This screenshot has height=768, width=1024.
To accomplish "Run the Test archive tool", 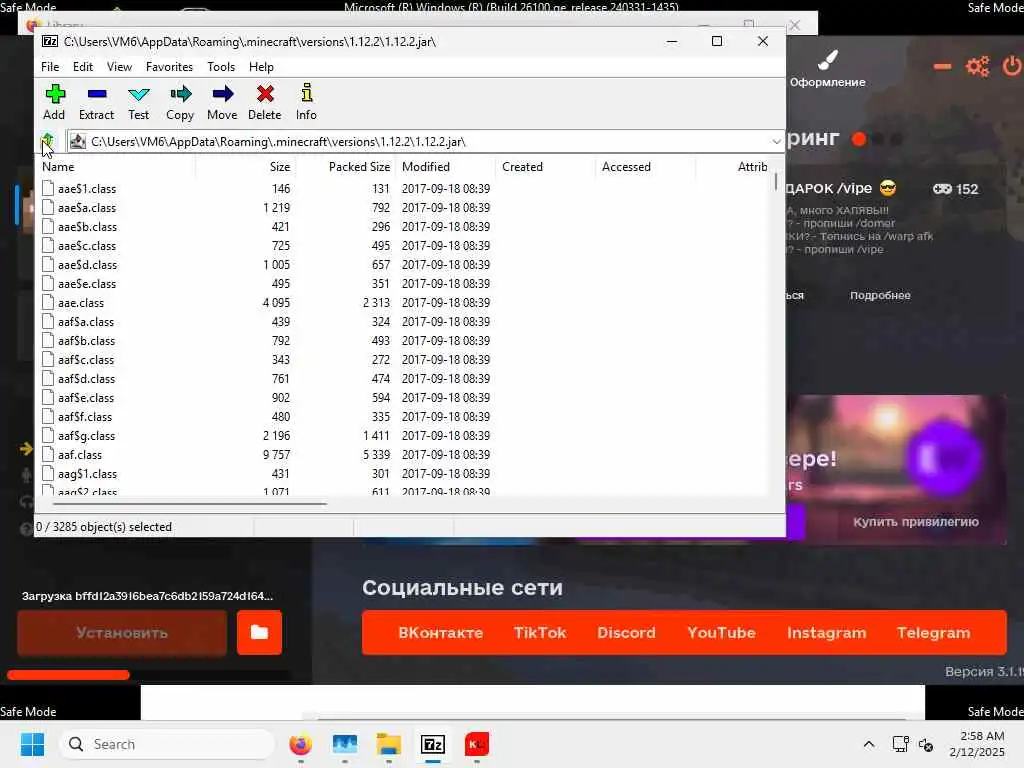I will click(x=138, y=95).
